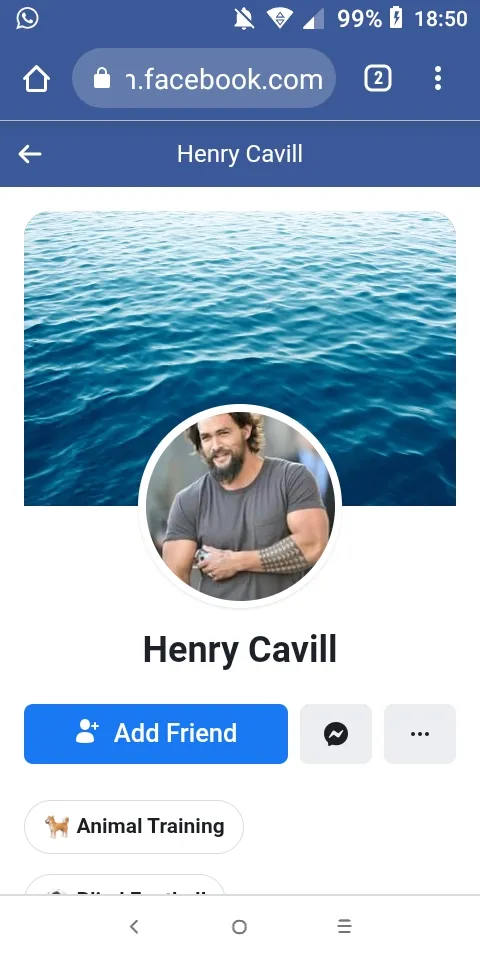The width and height of the screenshot is (480, 960).
Task: Open the browser three-dot overflow menu
Action: (x=437, y=78)
